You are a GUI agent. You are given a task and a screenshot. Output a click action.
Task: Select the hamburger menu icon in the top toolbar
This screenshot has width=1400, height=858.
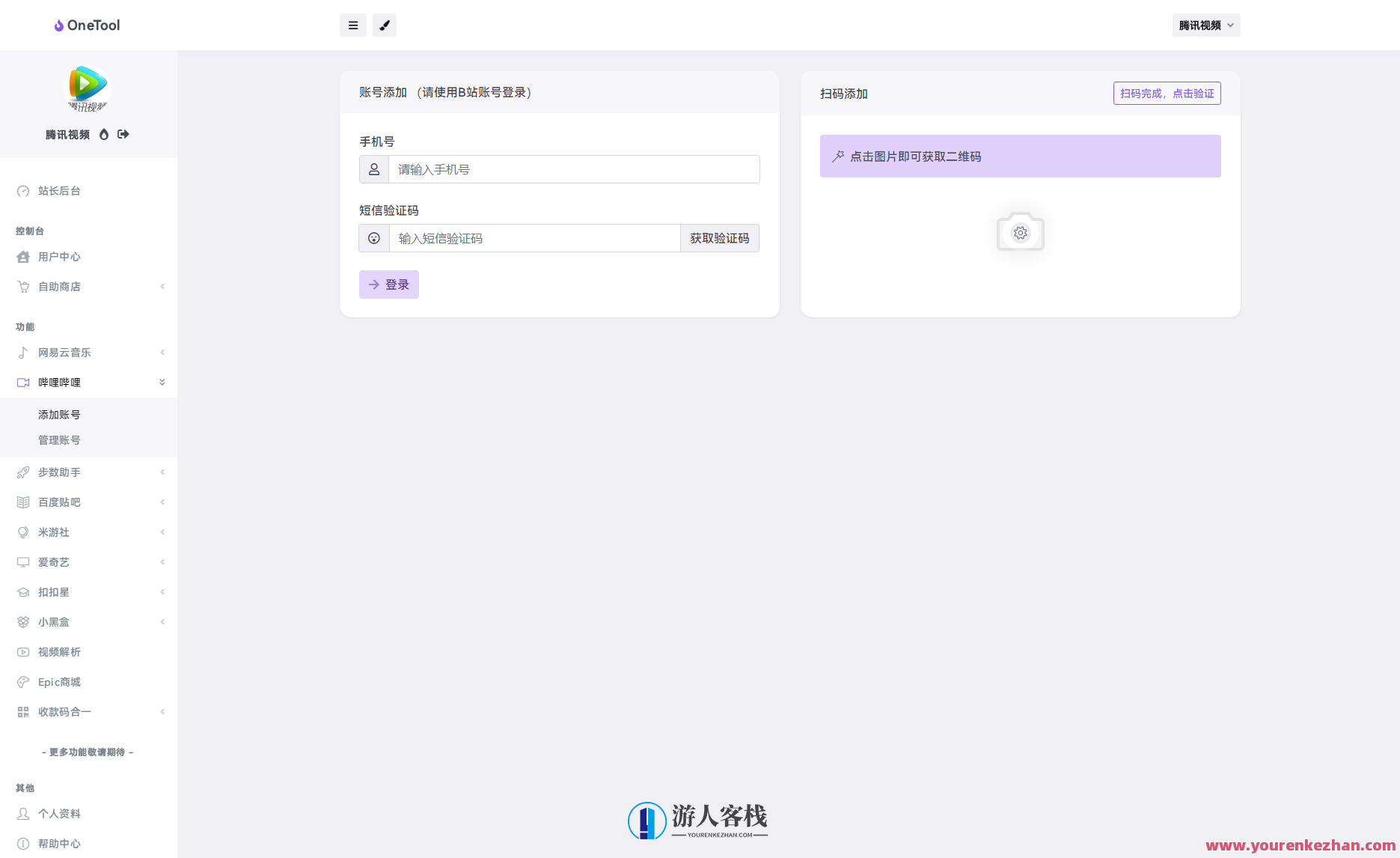click(x=352, y=25)
